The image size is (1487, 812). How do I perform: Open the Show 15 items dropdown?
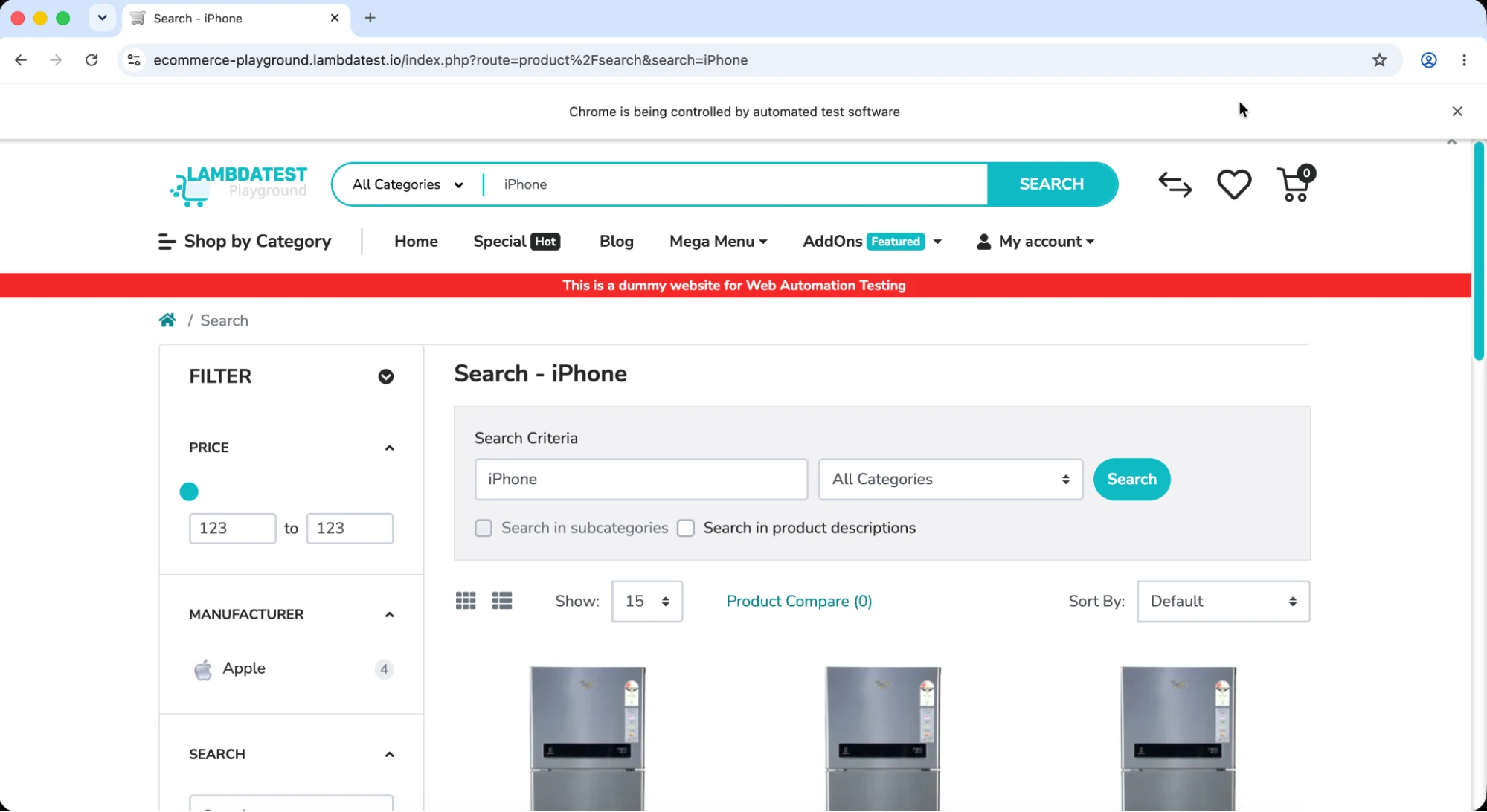tap(646, 602)
